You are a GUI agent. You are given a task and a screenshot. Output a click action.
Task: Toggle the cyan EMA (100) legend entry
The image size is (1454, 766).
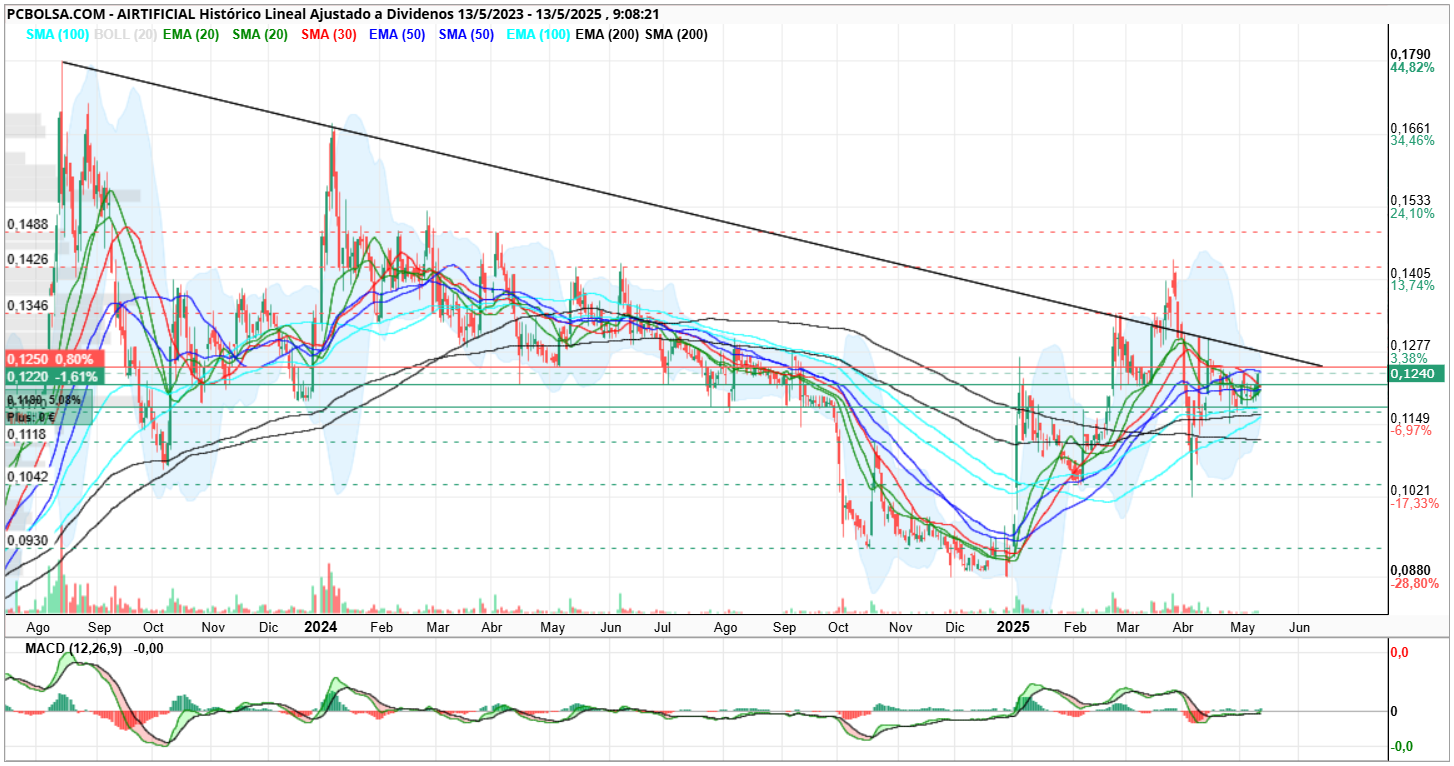[539, 34]
